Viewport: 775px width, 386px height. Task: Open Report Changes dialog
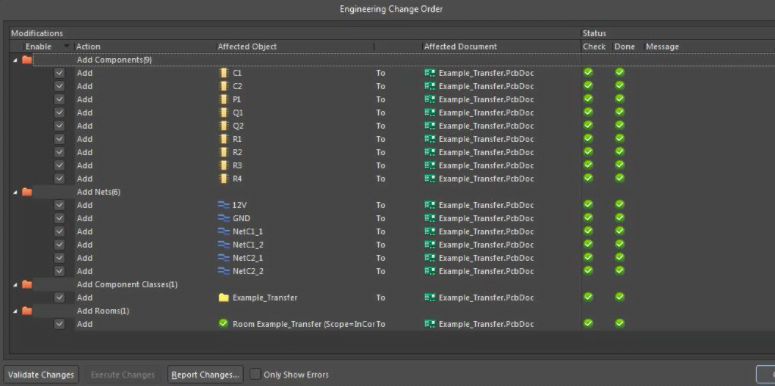pyautogui.click(x=205, y=375)
